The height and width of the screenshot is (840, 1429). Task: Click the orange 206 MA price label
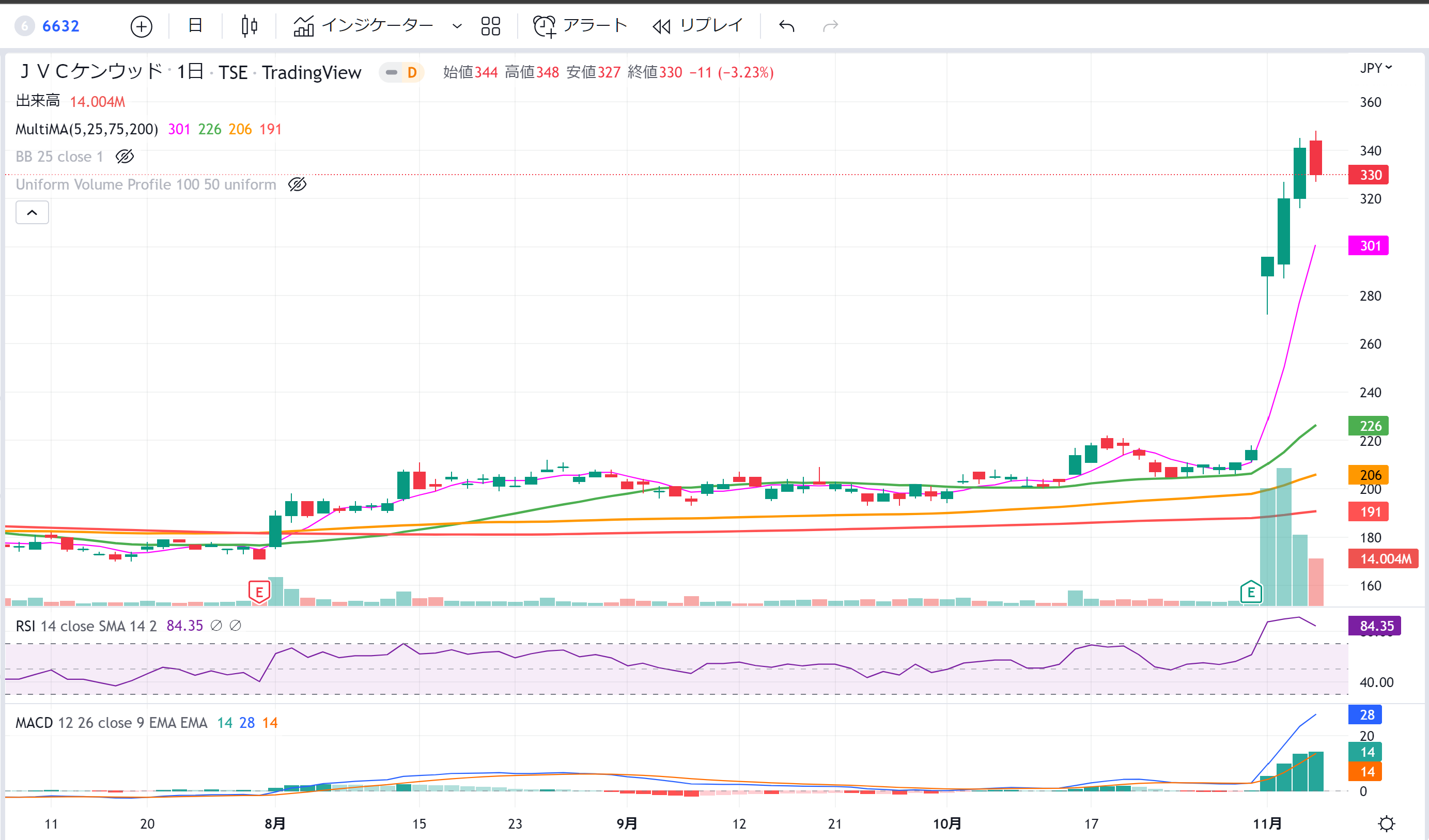[x=1369, y=475]
